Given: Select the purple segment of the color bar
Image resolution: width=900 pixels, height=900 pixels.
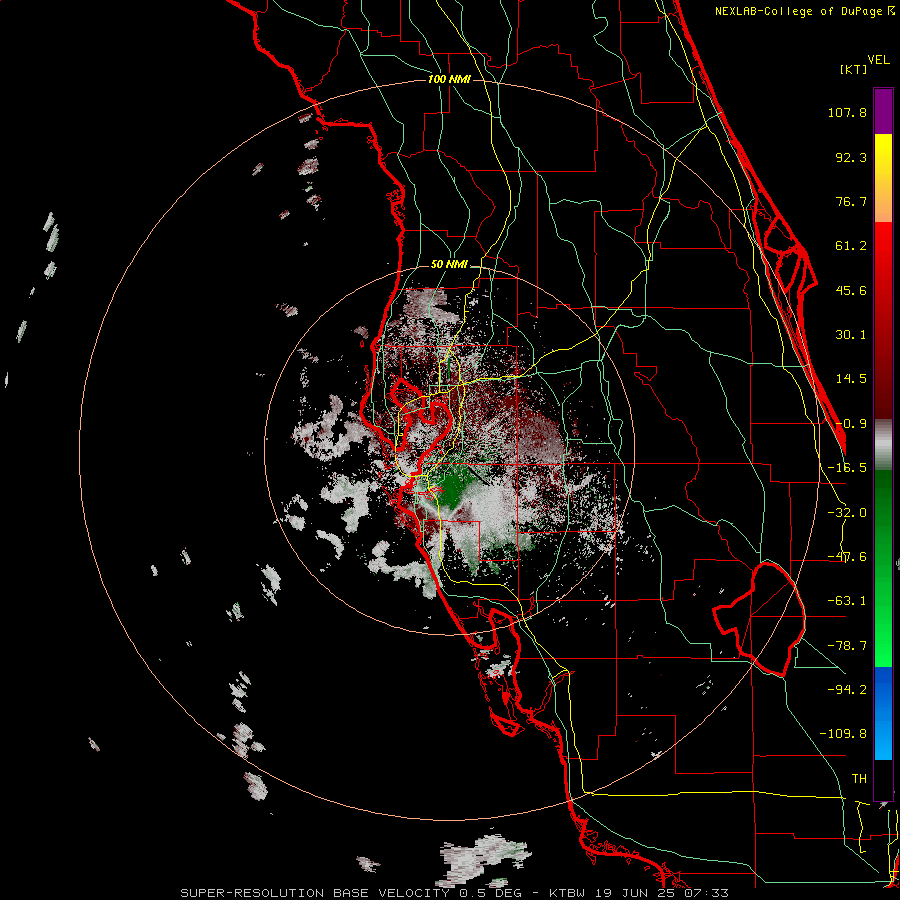Looking at the screenshot, I should 883,111.
